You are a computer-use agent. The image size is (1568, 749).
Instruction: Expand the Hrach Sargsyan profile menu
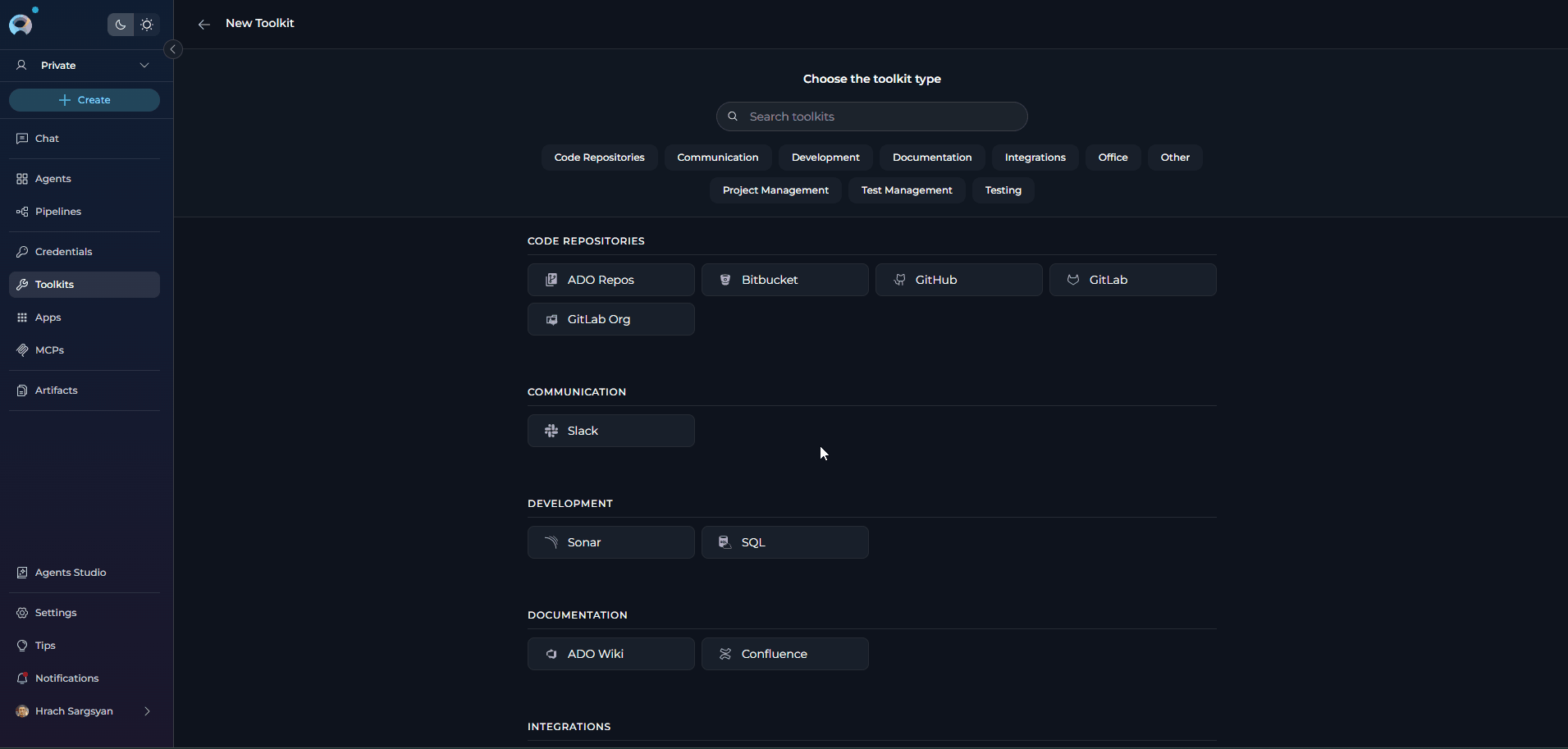tap(145, 710)
